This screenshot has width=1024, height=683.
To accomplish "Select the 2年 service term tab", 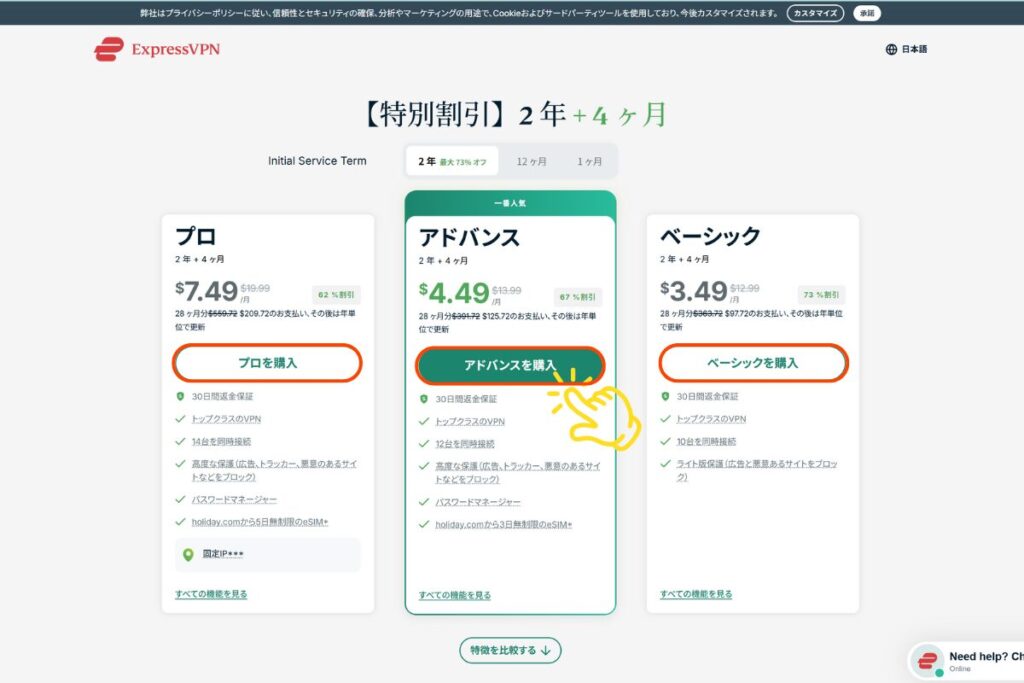I will point(452,161).
